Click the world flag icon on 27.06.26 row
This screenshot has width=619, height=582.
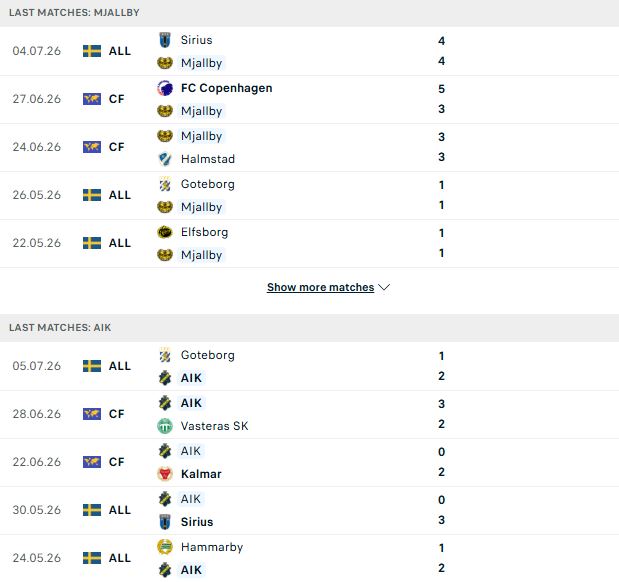92,99
